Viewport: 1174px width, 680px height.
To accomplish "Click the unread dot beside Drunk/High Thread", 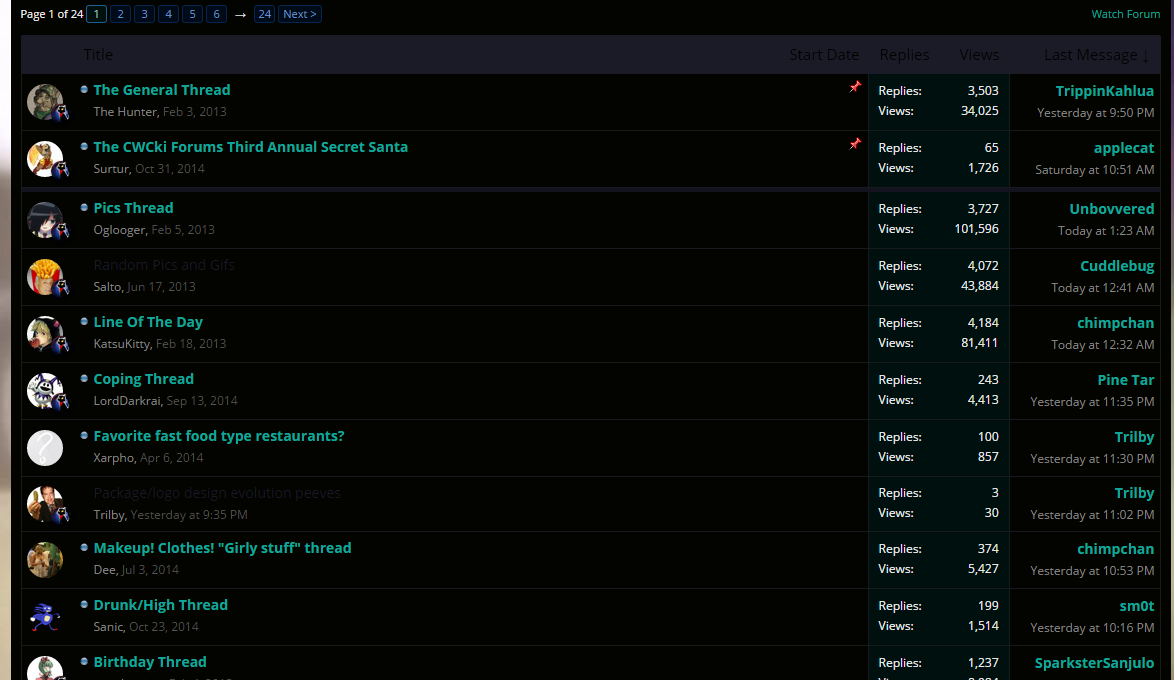I will click(x=84, y=604).
